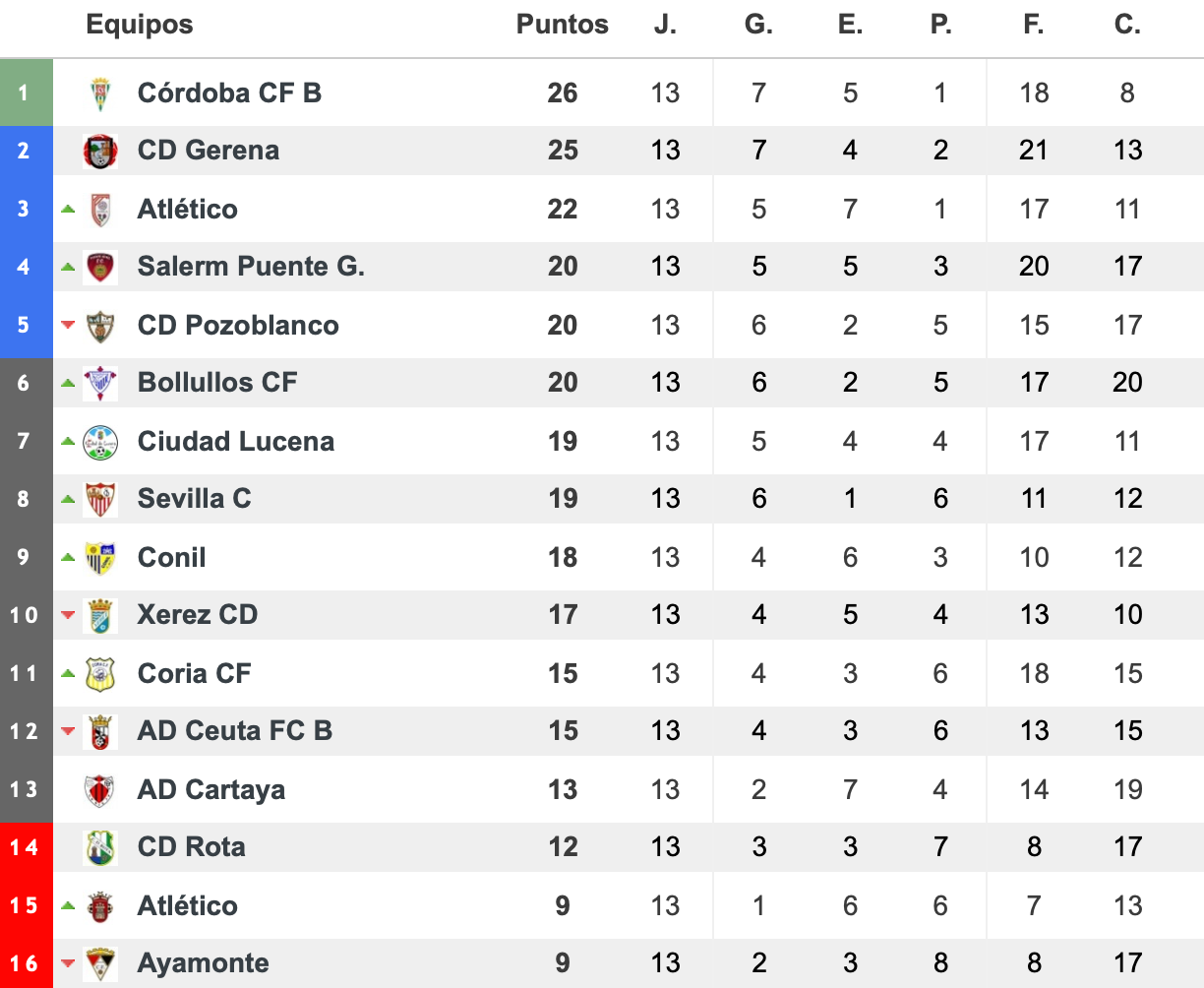
Task: Click the Xerez CD crest icon
Action: coord(100,616)
